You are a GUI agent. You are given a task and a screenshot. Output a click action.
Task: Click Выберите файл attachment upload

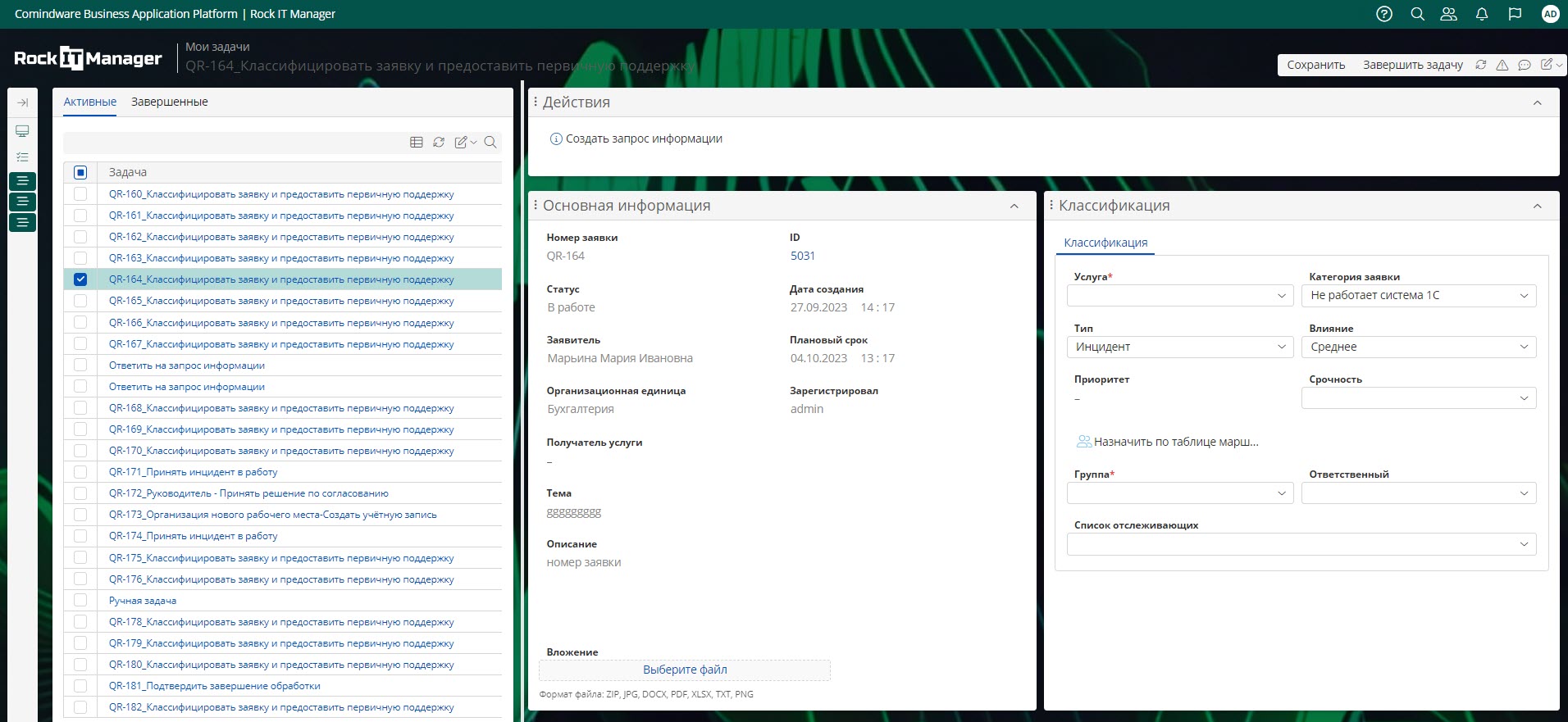[685, 670]
